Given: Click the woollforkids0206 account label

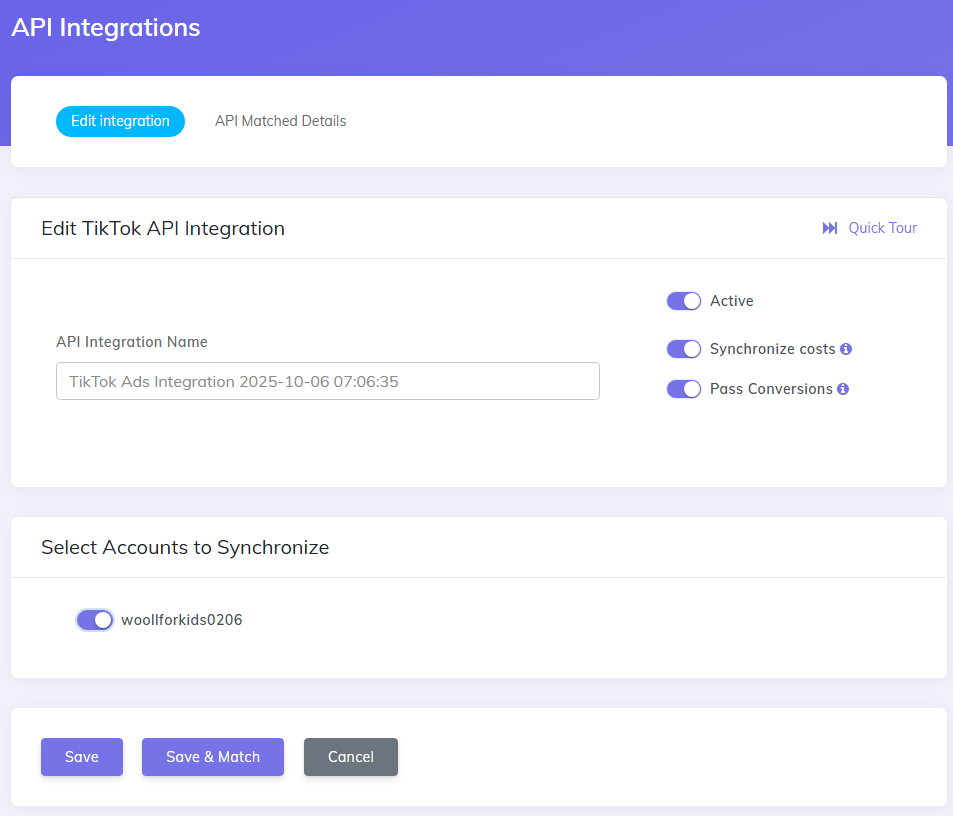Looking at the screenshot, I should 180,619.
